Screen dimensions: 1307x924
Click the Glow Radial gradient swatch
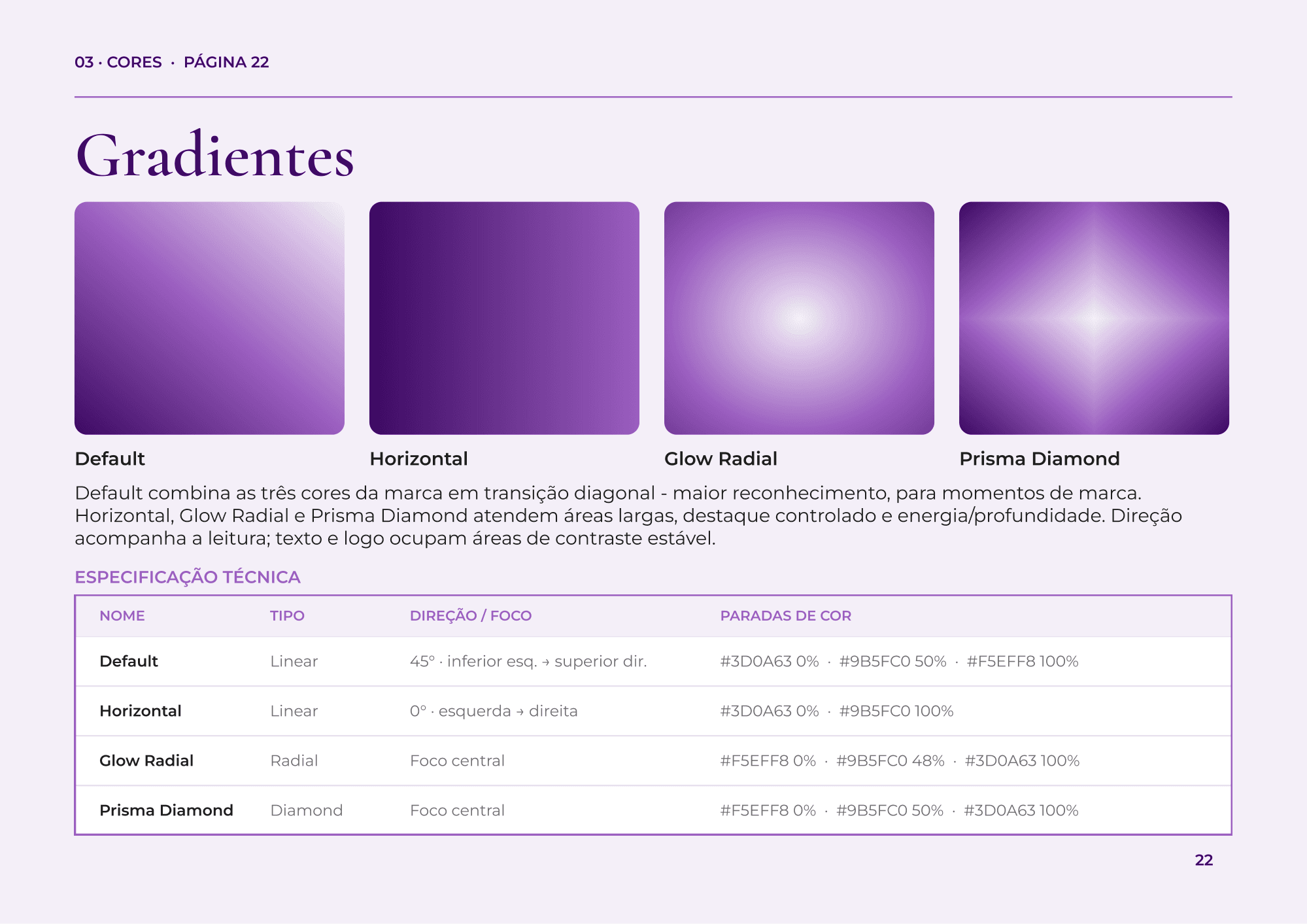click(x=799, y=318)
